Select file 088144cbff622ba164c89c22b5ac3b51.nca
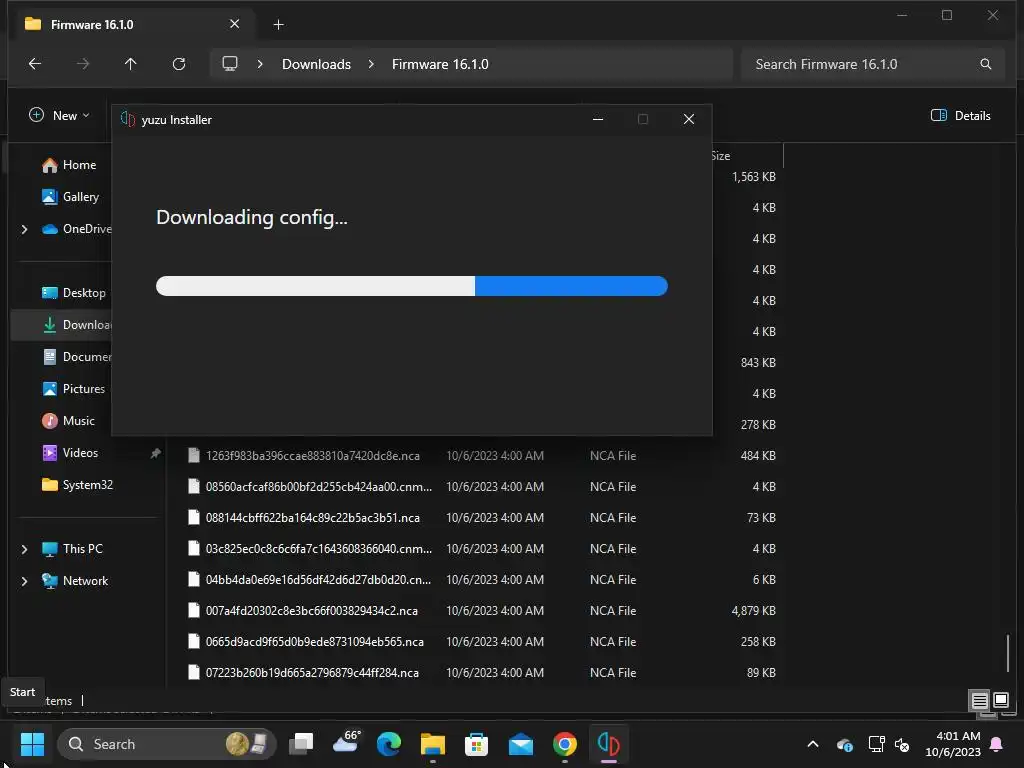 pos(313,518)
